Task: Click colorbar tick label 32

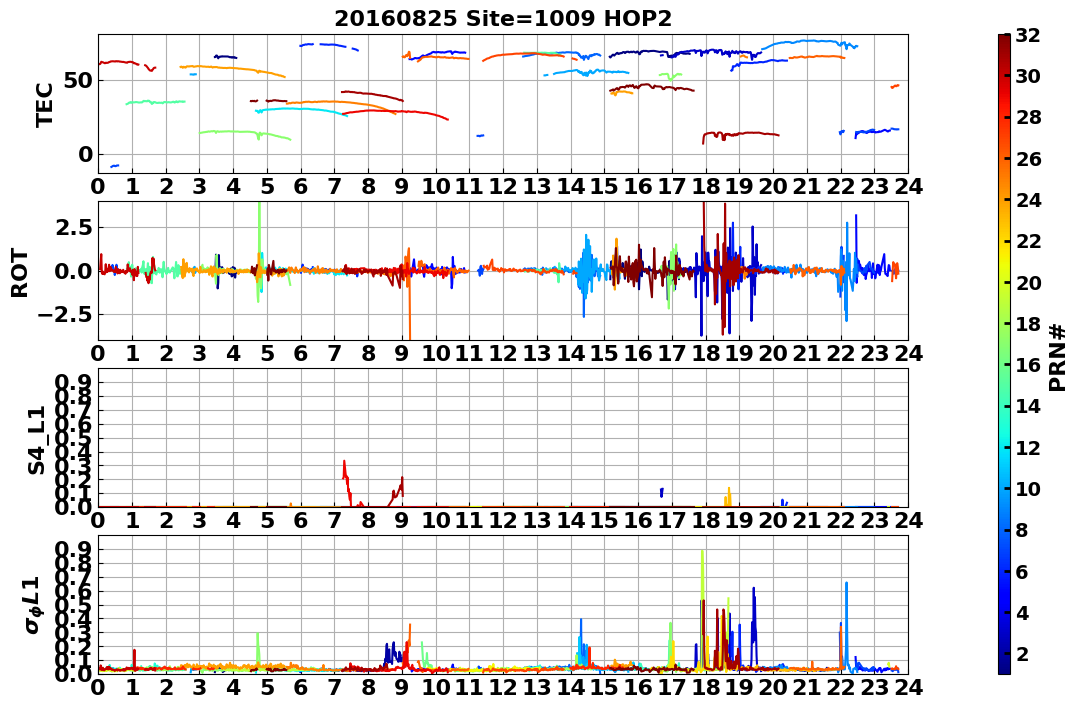Action: click(1028, 35)
